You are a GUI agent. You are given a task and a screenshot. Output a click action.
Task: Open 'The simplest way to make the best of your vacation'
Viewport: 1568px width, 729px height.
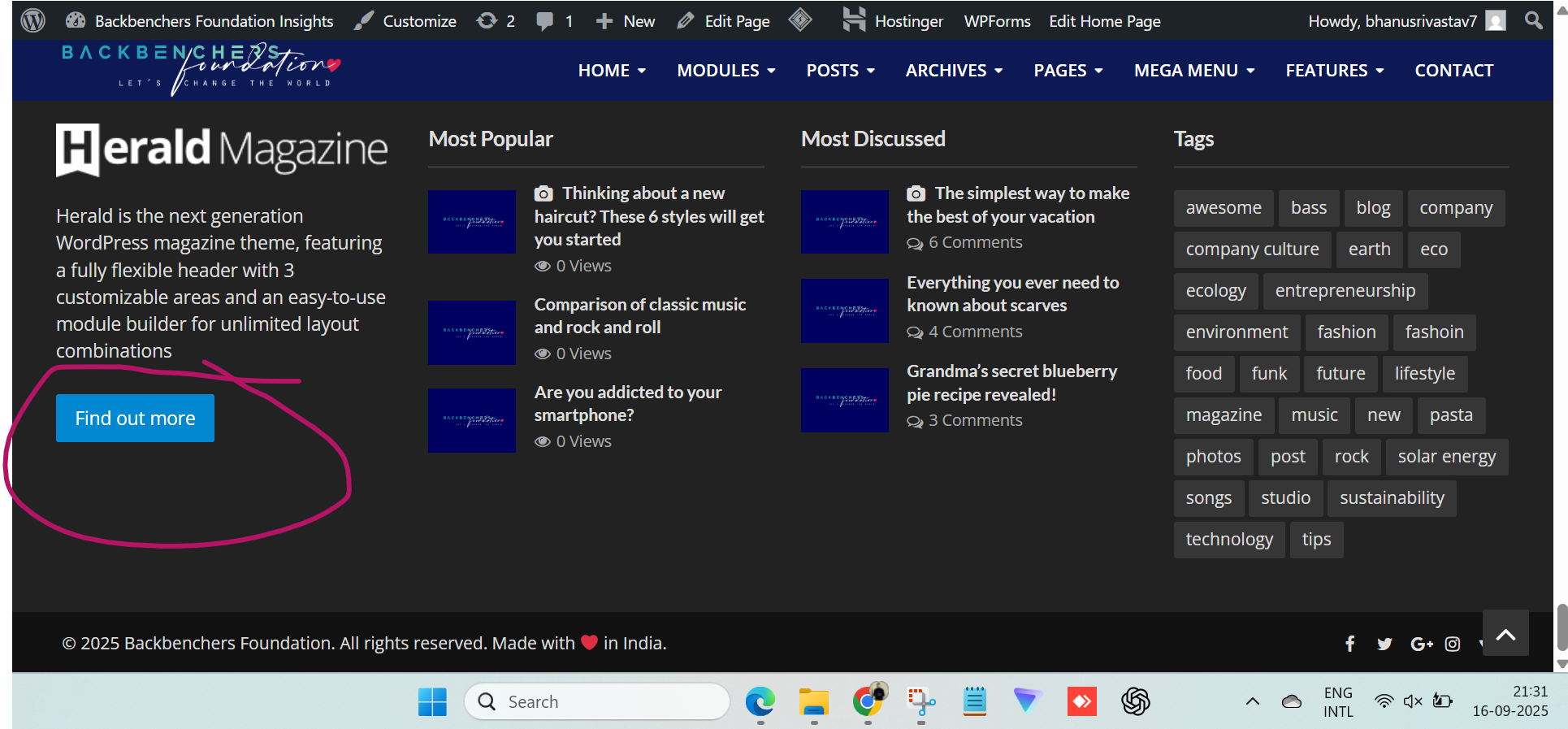pos(1018,205)
